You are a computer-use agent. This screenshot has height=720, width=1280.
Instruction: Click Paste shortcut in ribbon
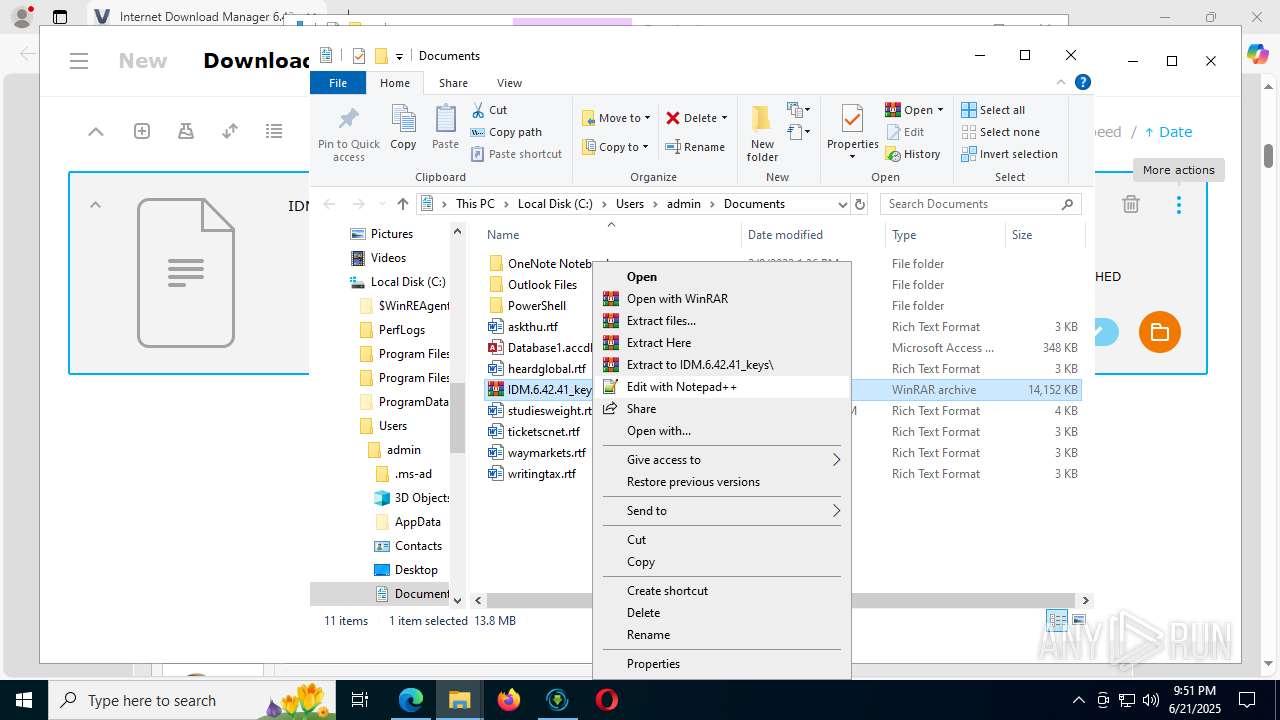(517, 154)
